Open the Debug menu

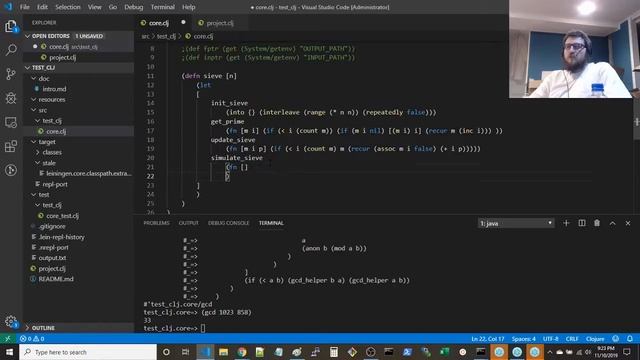point(133,7)
